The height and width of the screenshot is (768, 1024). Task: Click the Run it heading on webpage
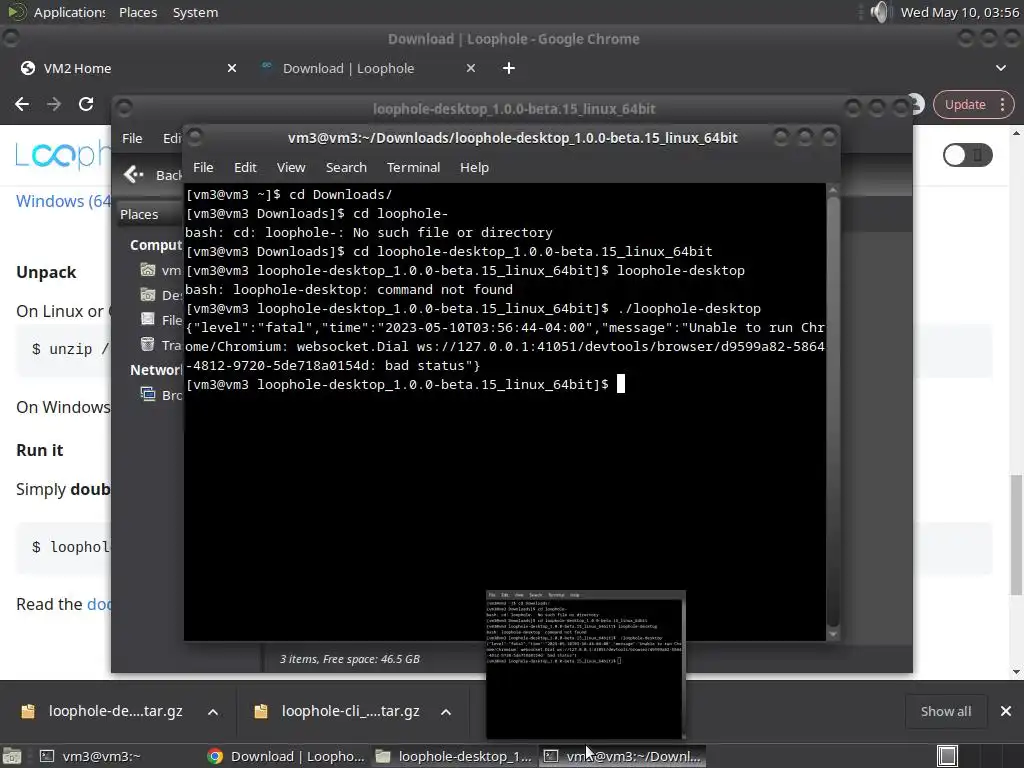coord(40,451)
